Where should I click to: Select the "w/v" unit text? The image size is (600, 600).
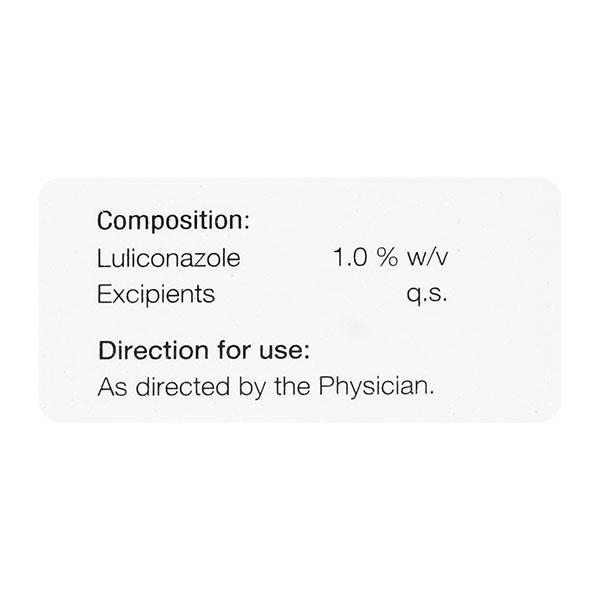426,257
